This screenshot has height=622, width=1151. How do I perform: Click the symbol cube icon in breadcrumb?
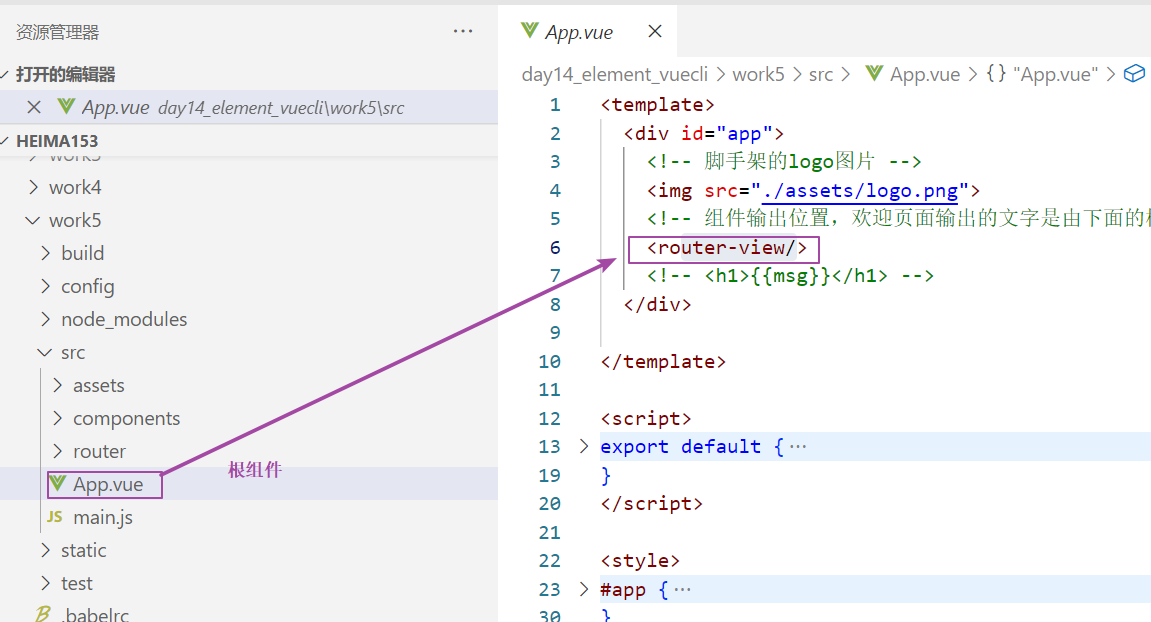pos(1133,74)
